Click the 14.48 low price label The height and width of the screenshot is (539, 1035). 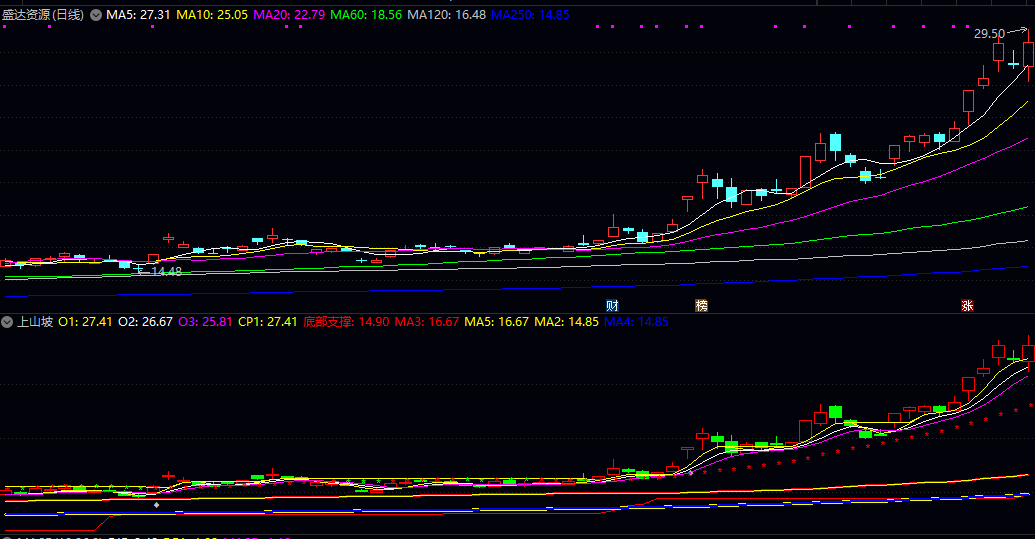[166, 271]
